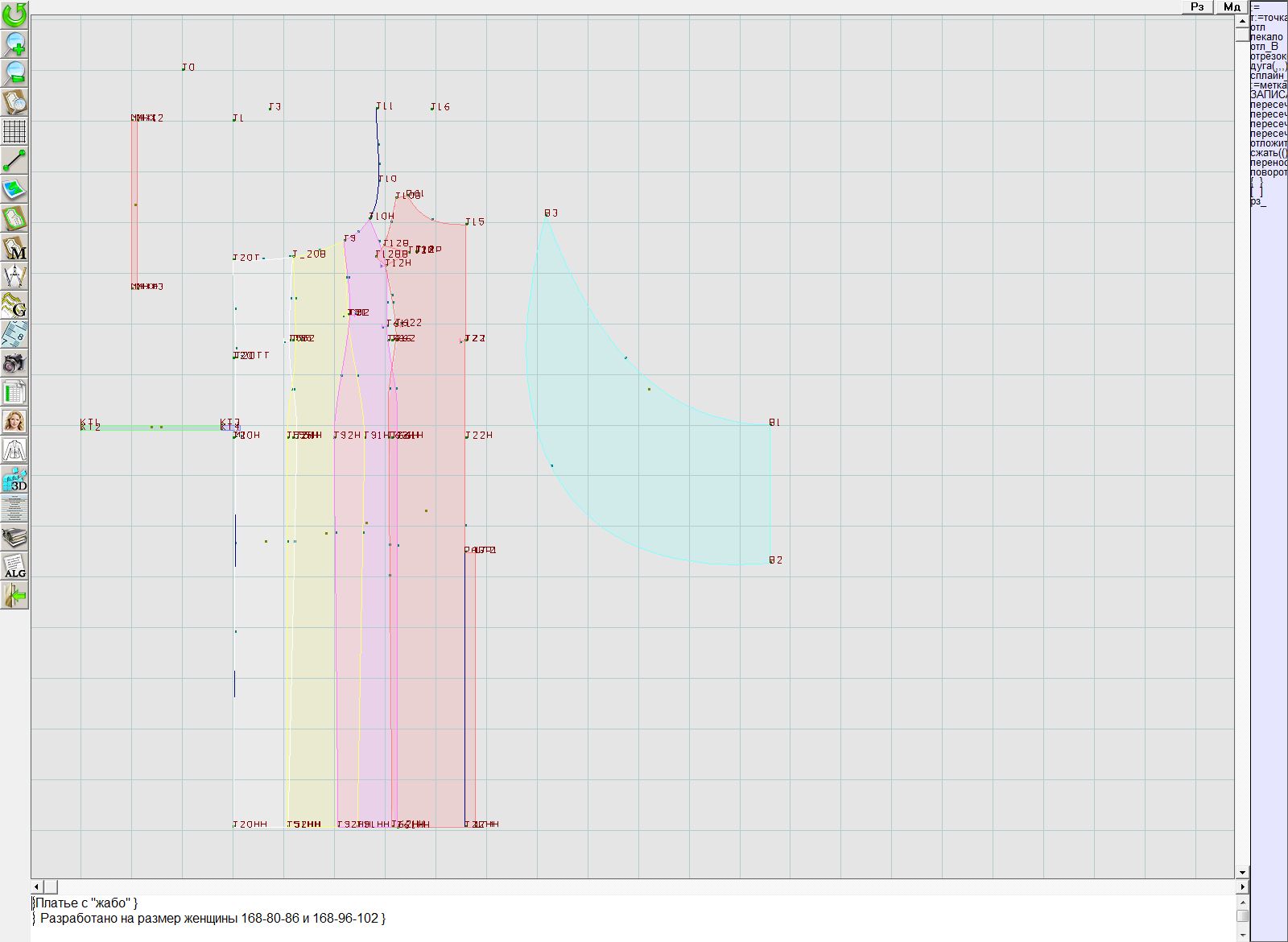The image size is (1288, 942).
Task: Zoom out with the magnifier minus icon
Action: [14, 72]
